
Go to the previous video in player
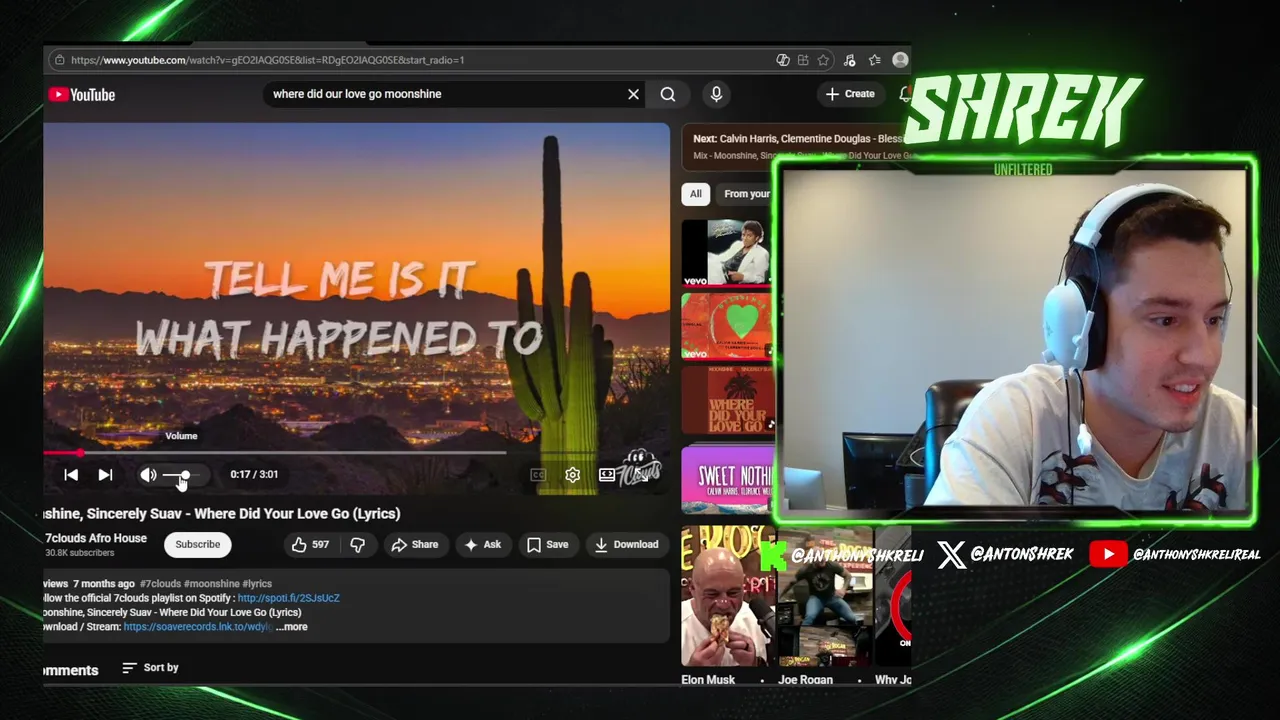[71, 475]
